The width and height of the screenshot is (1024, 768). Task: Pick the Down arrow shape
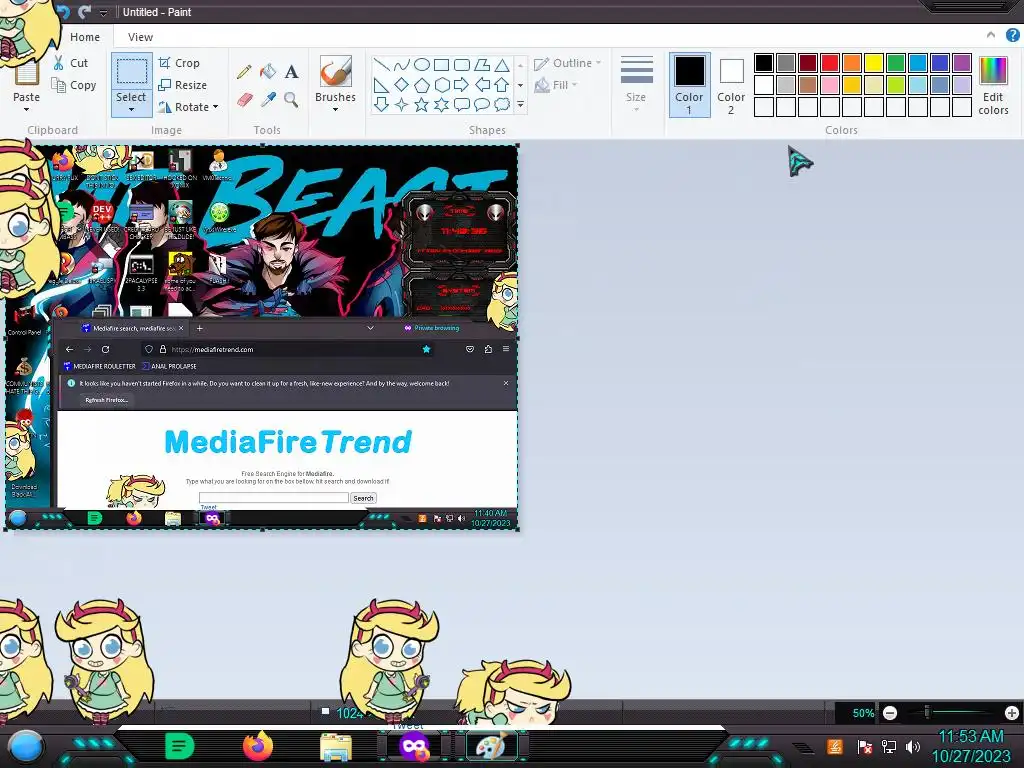pyautogui.click(x=382, y=104)
